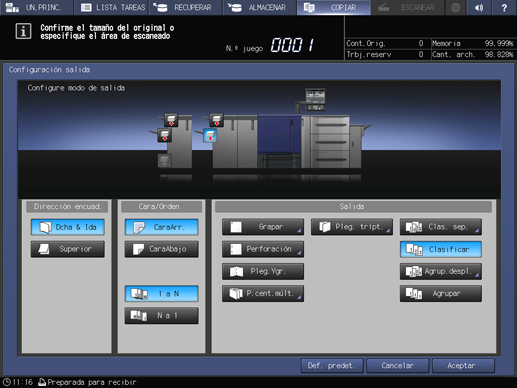Click the Salida section header
This screenshot has width=517, height=388.
tap(353, 207)
